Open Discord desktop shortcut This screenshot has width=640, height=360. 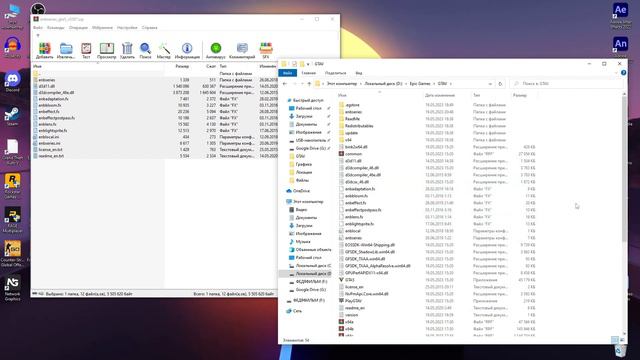click(13, 81)
